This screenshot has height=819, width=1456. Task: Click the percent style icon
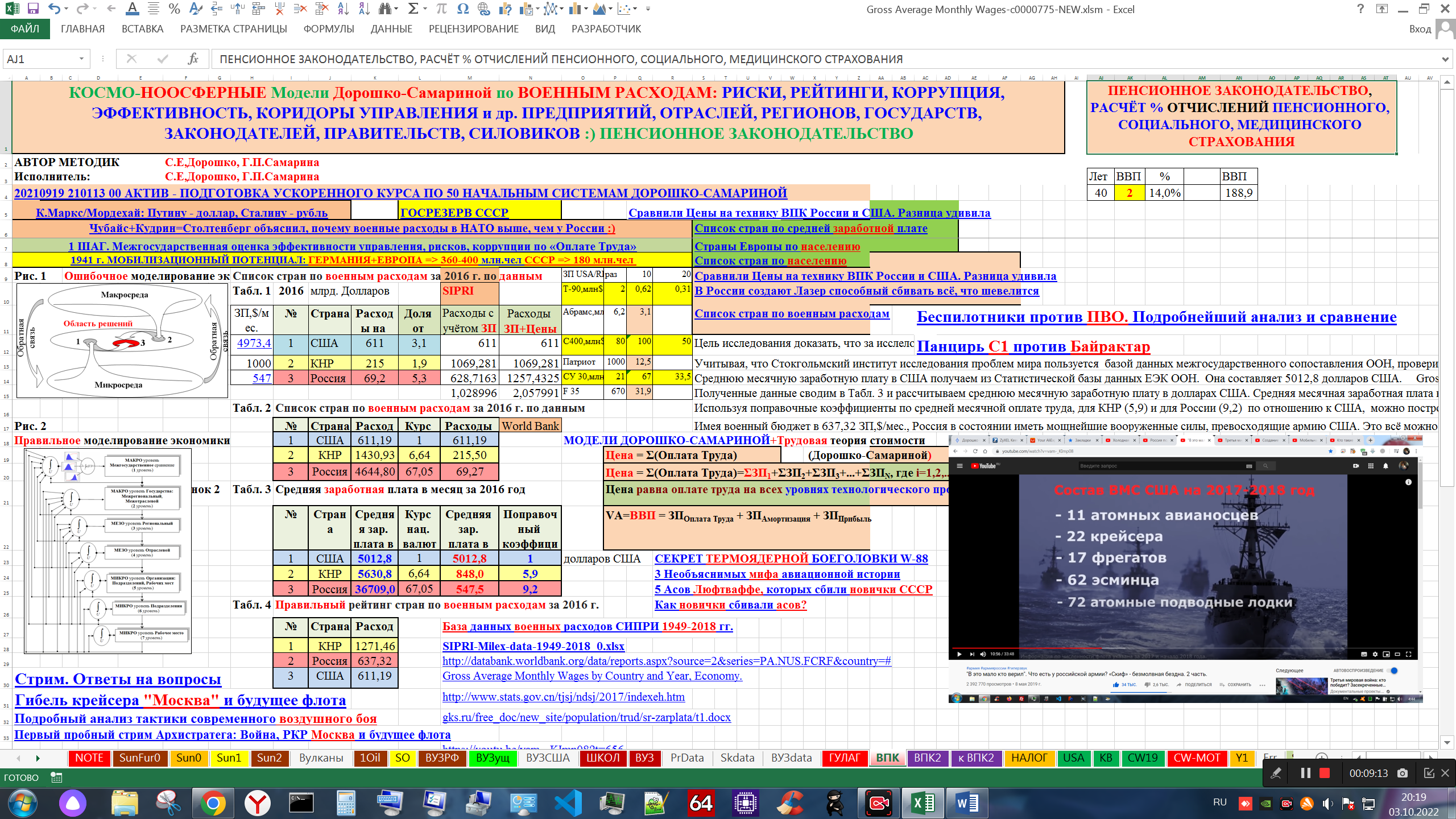point(175,9)
